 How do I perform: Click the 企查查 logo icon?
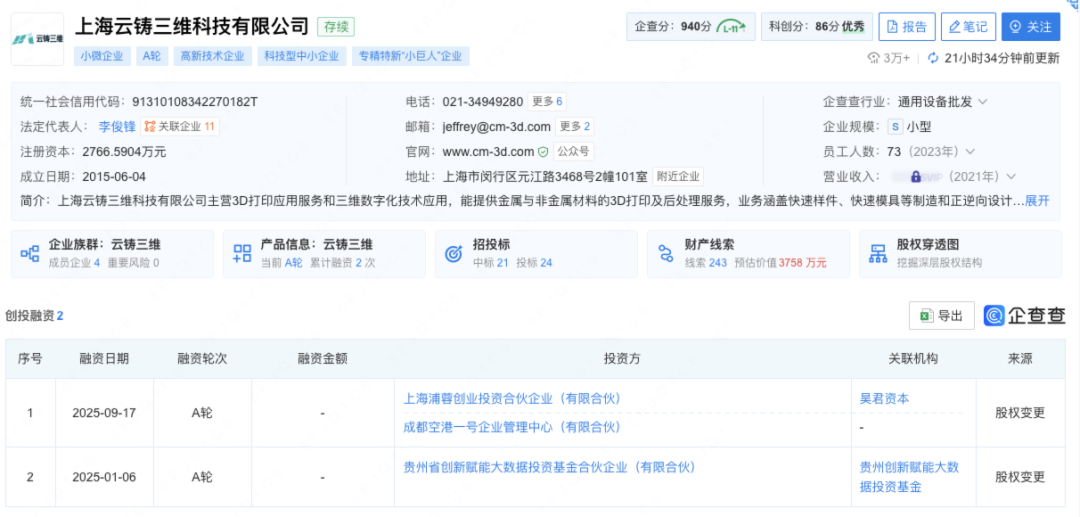[994, 316]
